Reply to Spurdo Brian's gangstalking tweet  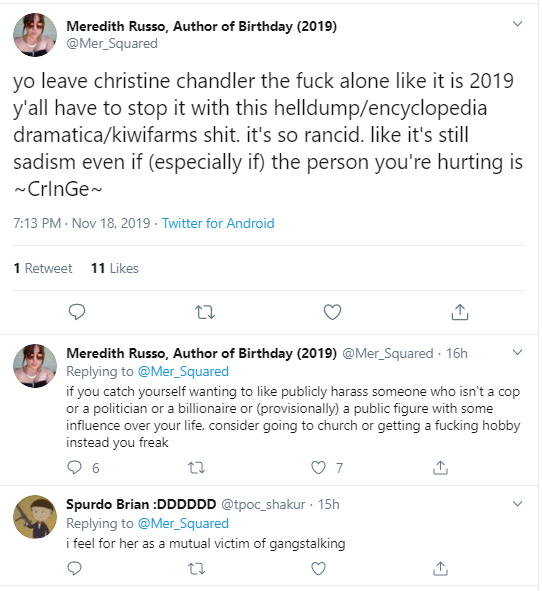coord(74,568)
